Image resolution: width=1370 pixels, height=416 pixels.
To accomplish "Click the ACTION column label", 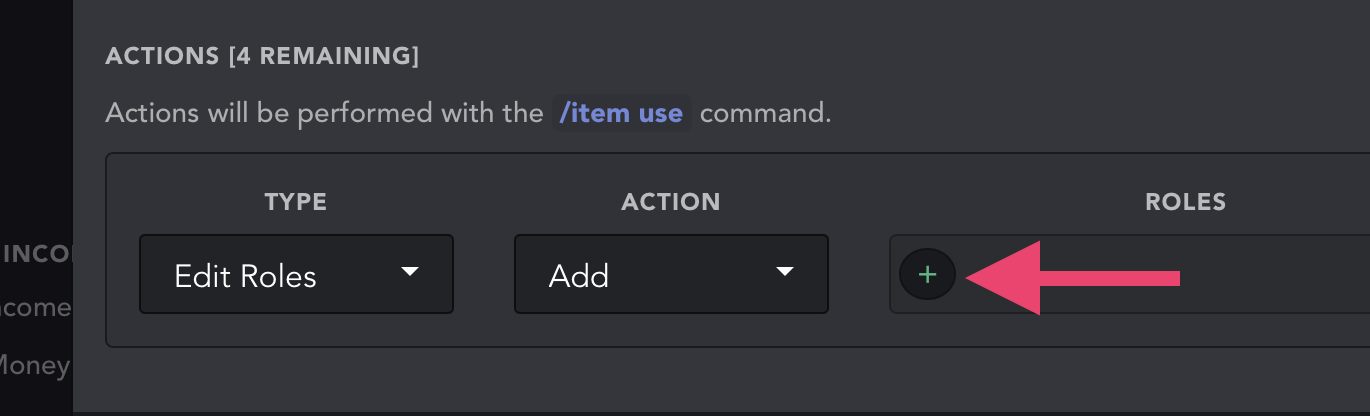I will 670,202.
